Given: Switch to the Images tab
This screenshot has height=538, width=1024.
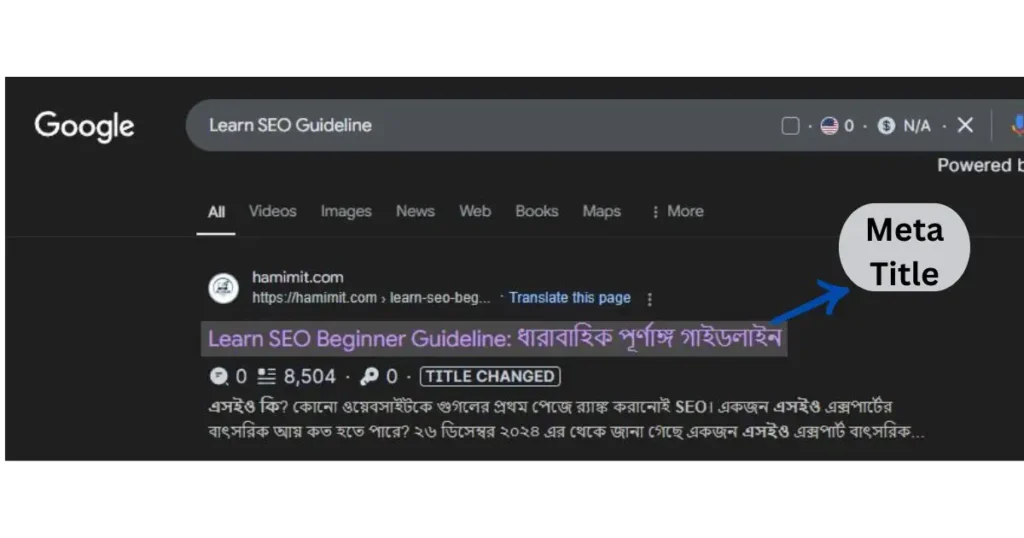Looking at the screenshot, I should coord(346,212).
